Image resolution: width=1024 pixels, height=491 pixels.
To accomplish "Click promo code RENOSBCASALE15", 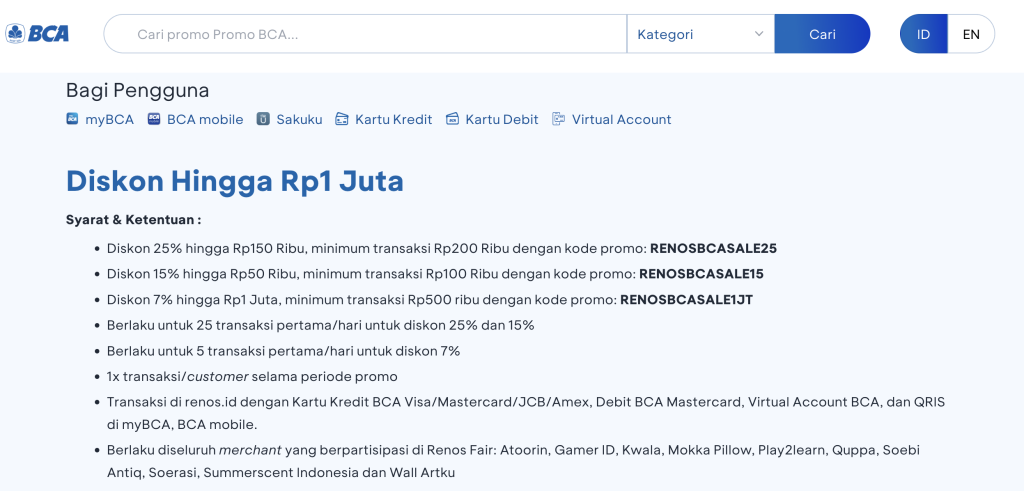I will tap(701, 274).
